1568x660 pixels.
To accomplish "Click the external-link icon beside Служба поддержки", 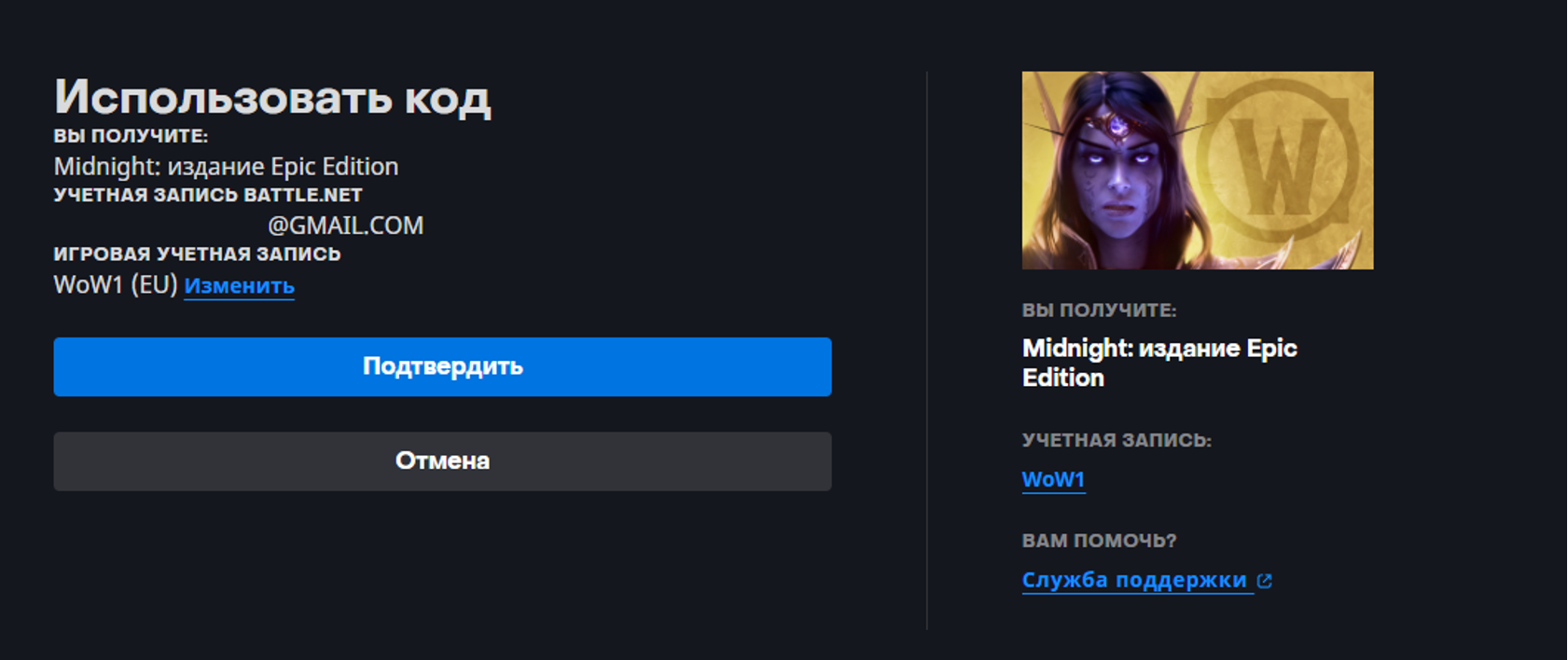I will pos(1265,581).
